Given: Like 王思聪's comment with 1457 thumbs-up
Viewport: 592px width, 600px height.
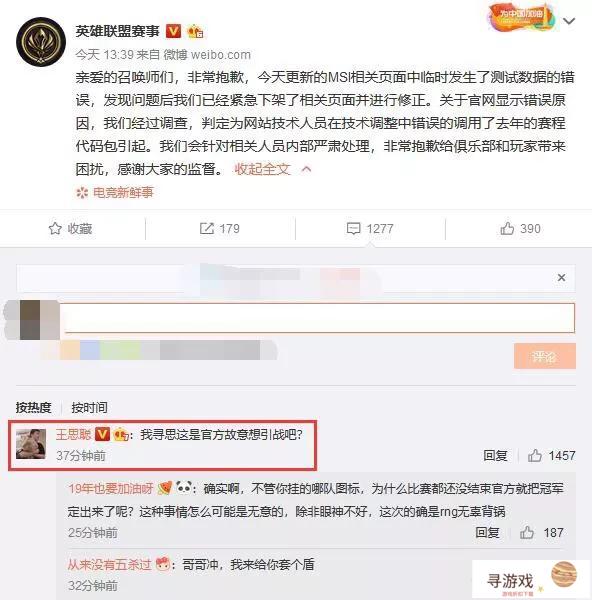Looking at the screenshot, I should (551, 455).
